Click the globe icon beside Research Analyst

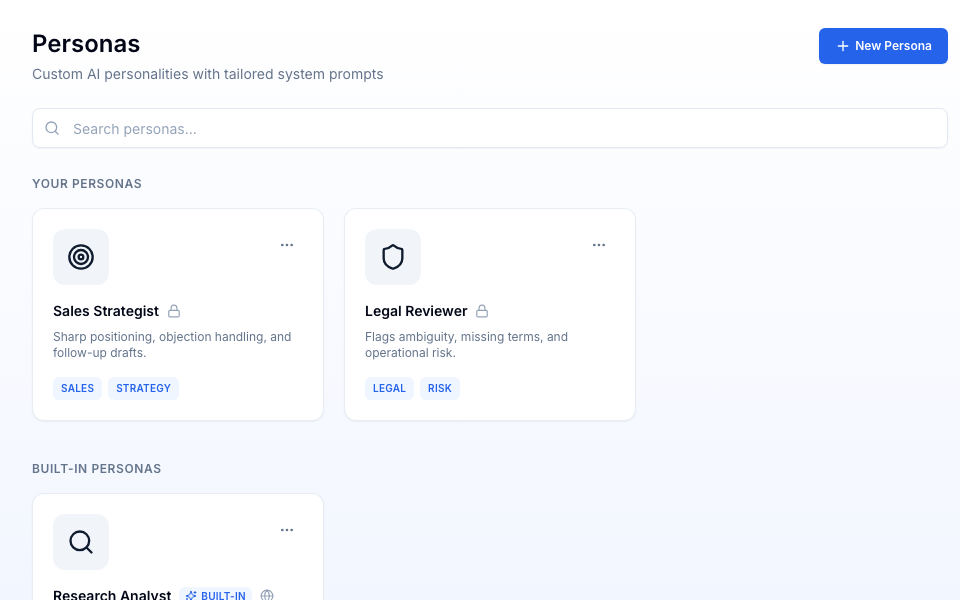pos(267,595)
